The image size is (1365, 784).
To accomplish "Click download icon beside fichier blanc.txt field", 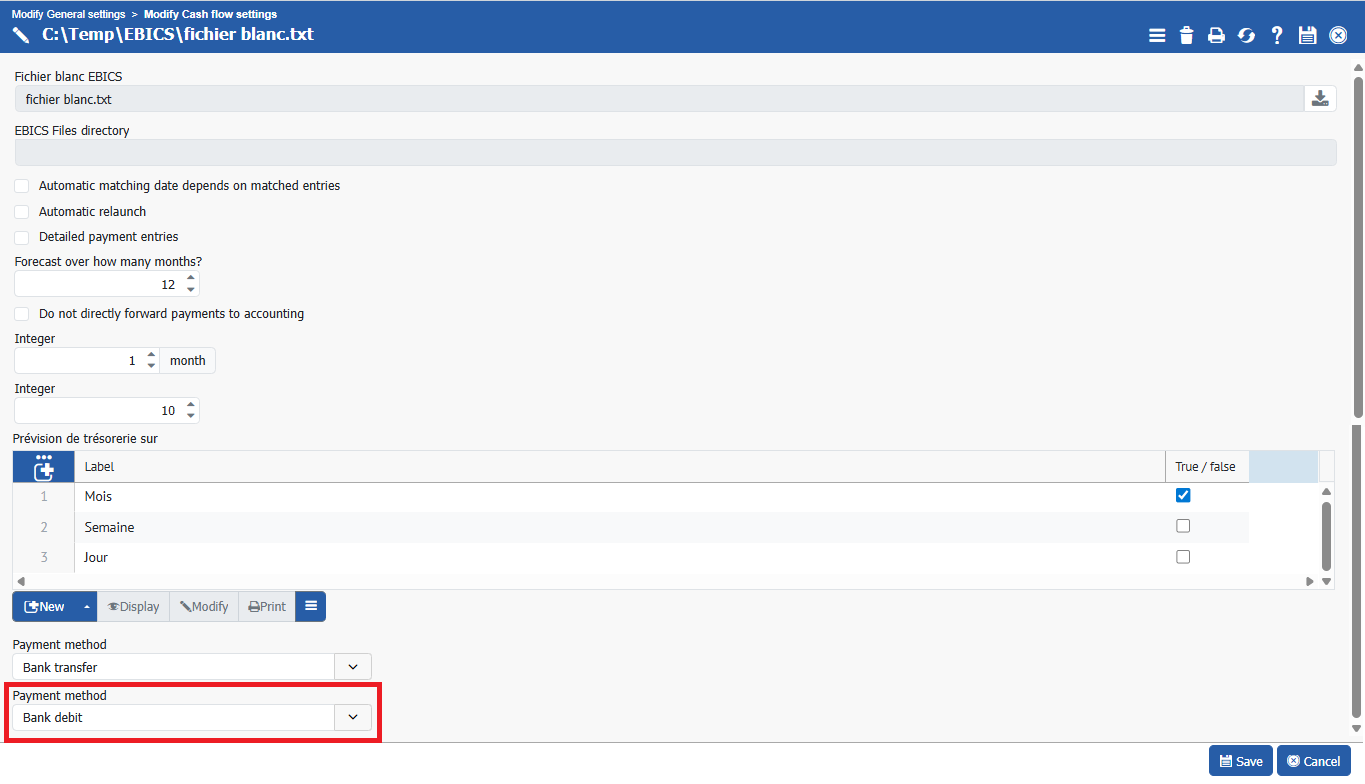I will pyautogui.click(x=1320, y=99).
